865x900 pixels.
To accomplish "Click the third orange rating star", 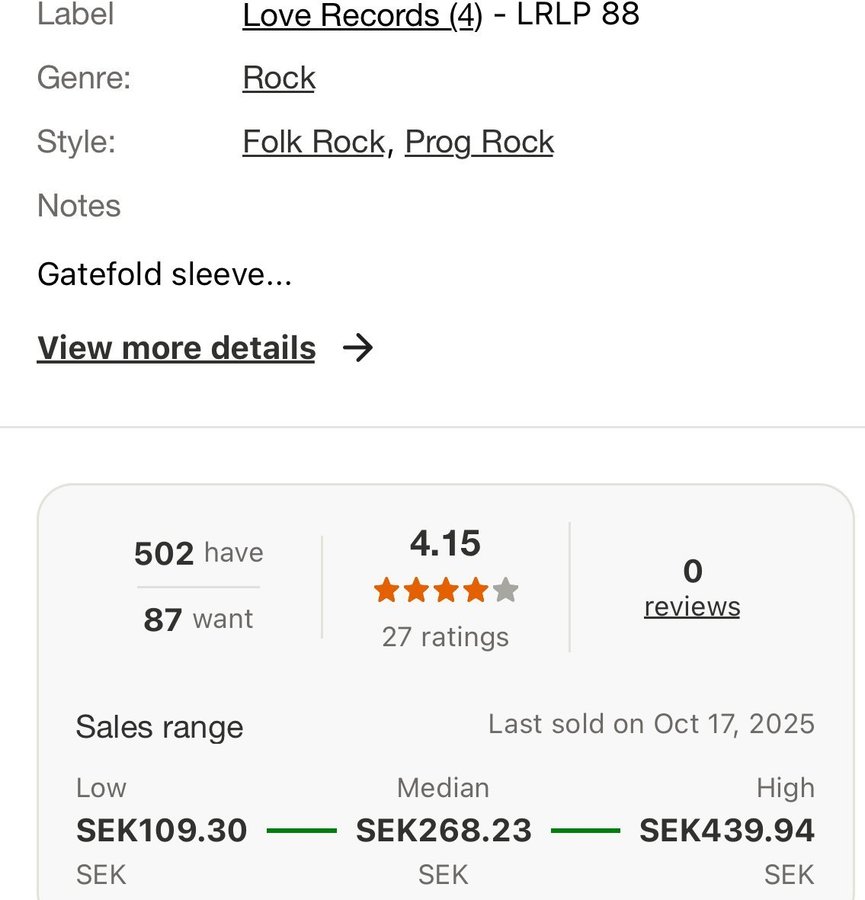I will coord(446,590).
